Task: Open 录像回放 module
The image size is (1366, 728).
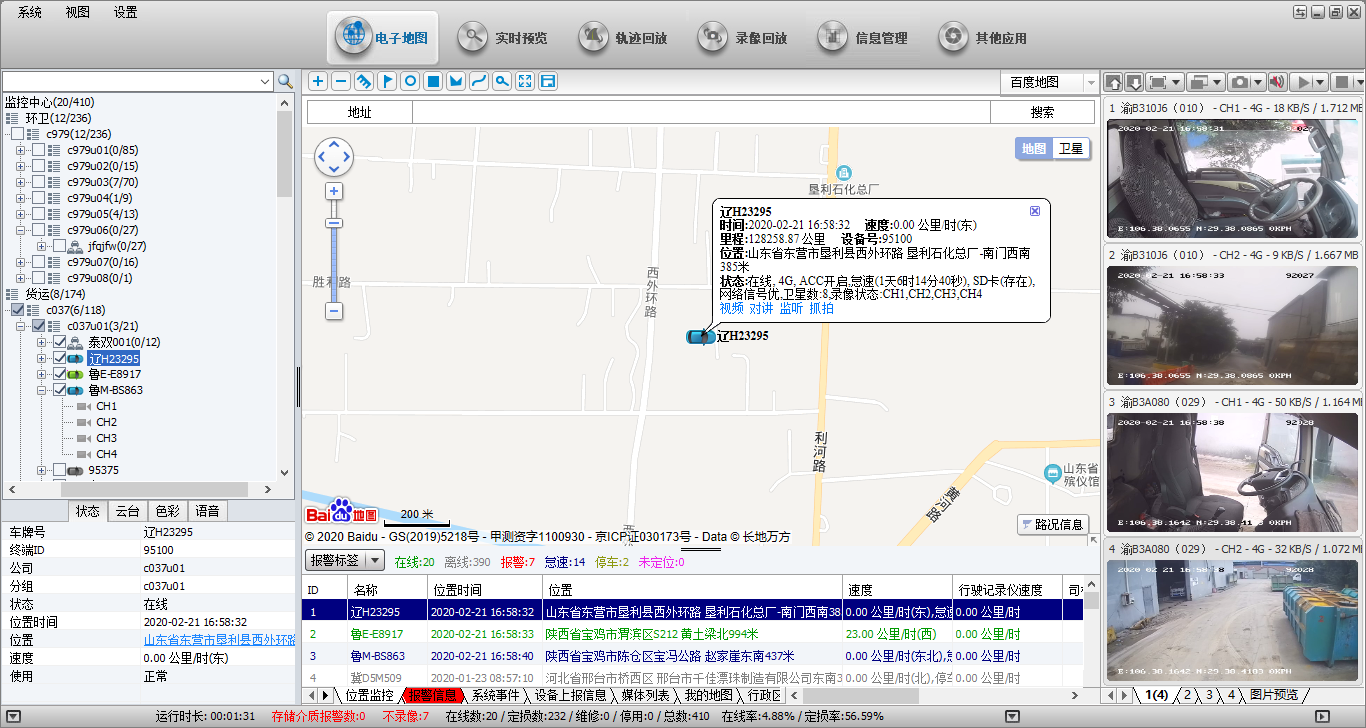Action: click(x=743, y=38)
